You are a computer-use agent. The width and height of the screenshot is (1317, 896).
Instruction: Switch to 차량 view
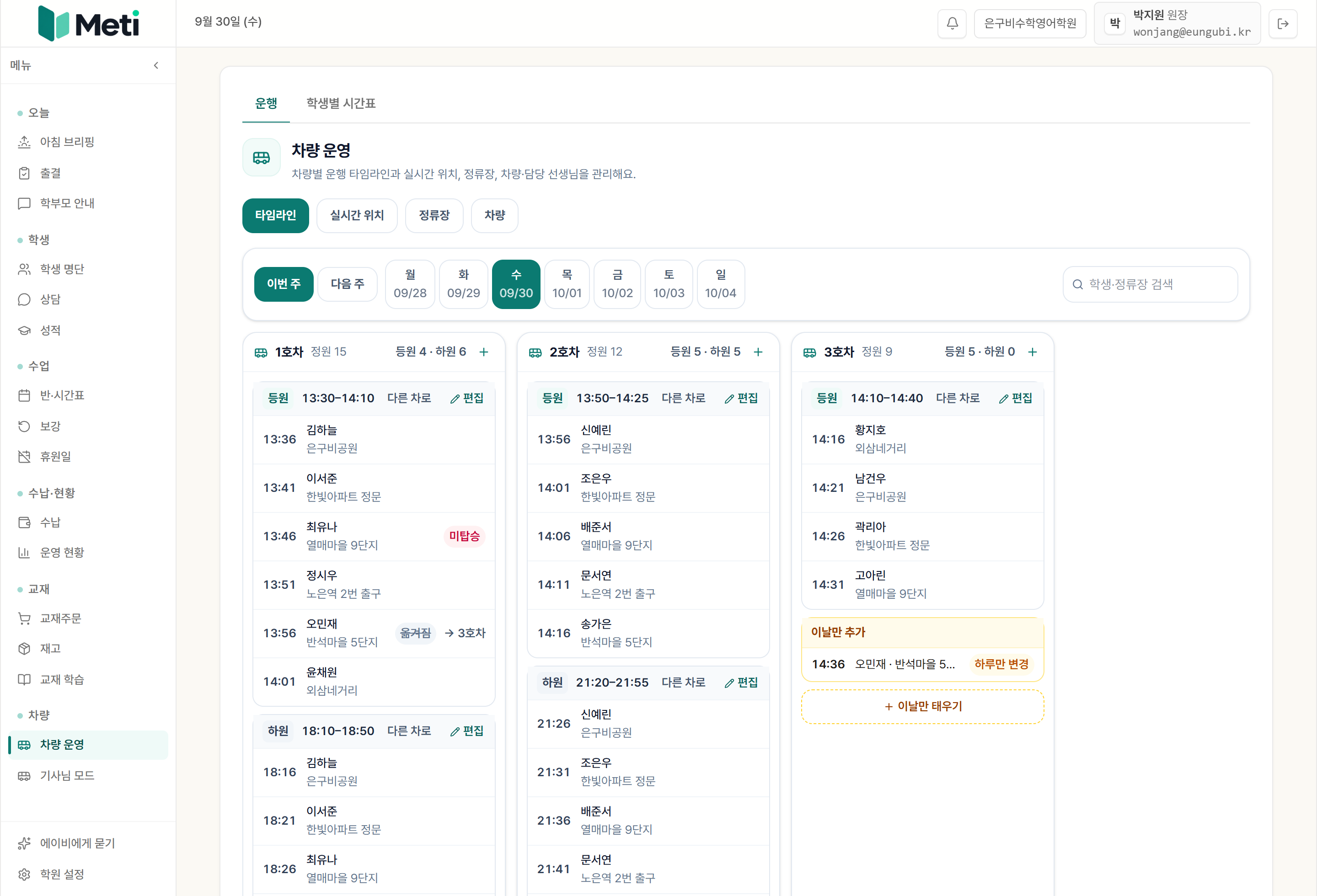click(x=495, y=215)
